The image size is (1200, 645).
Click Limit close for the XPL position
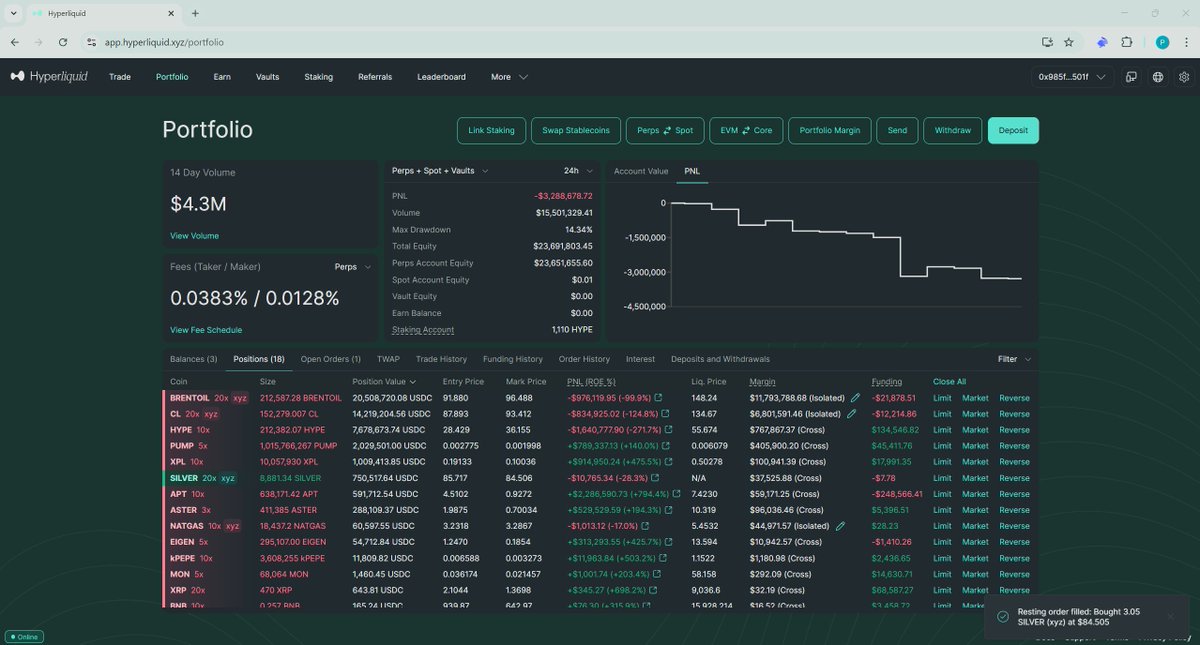pyautogui.click(x=942, y=462)
